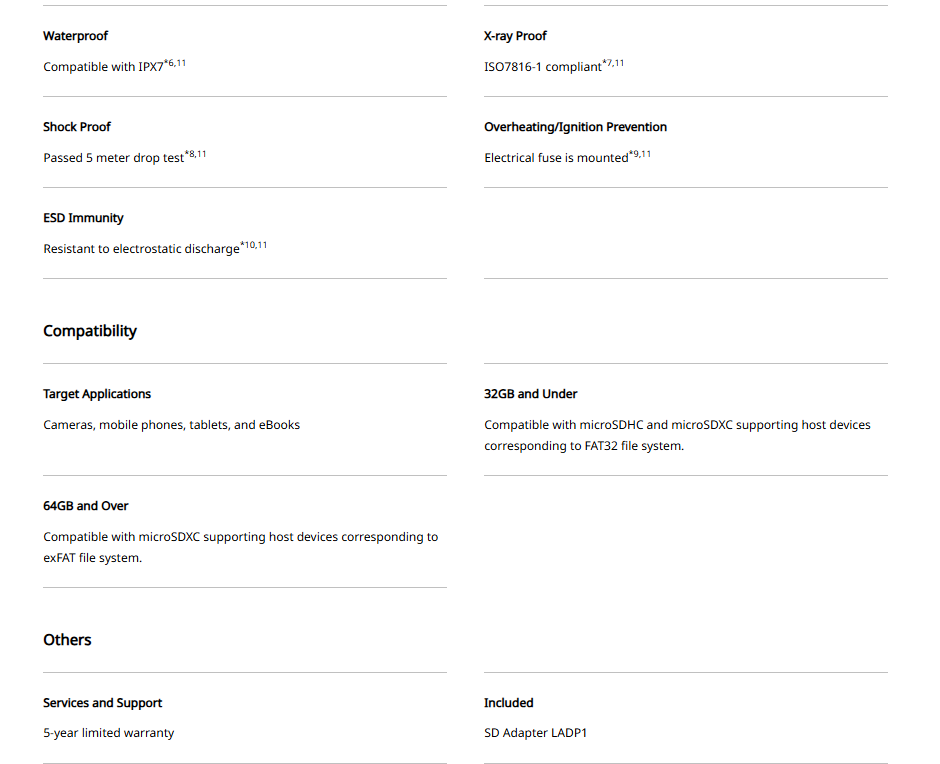This screenshot has height=764, width=940.
Task: Click the Included label
Action: [509, 703]
